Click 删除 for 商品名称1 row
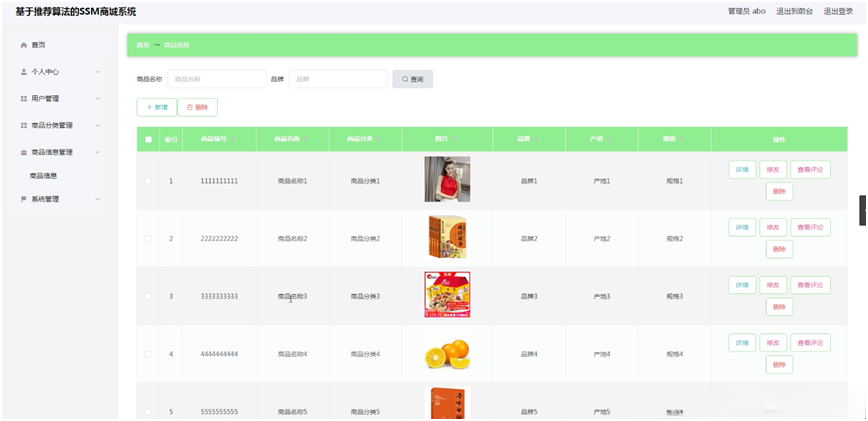Image resolution: width=868 pixels, height=421 pixels. coord(779,191)
